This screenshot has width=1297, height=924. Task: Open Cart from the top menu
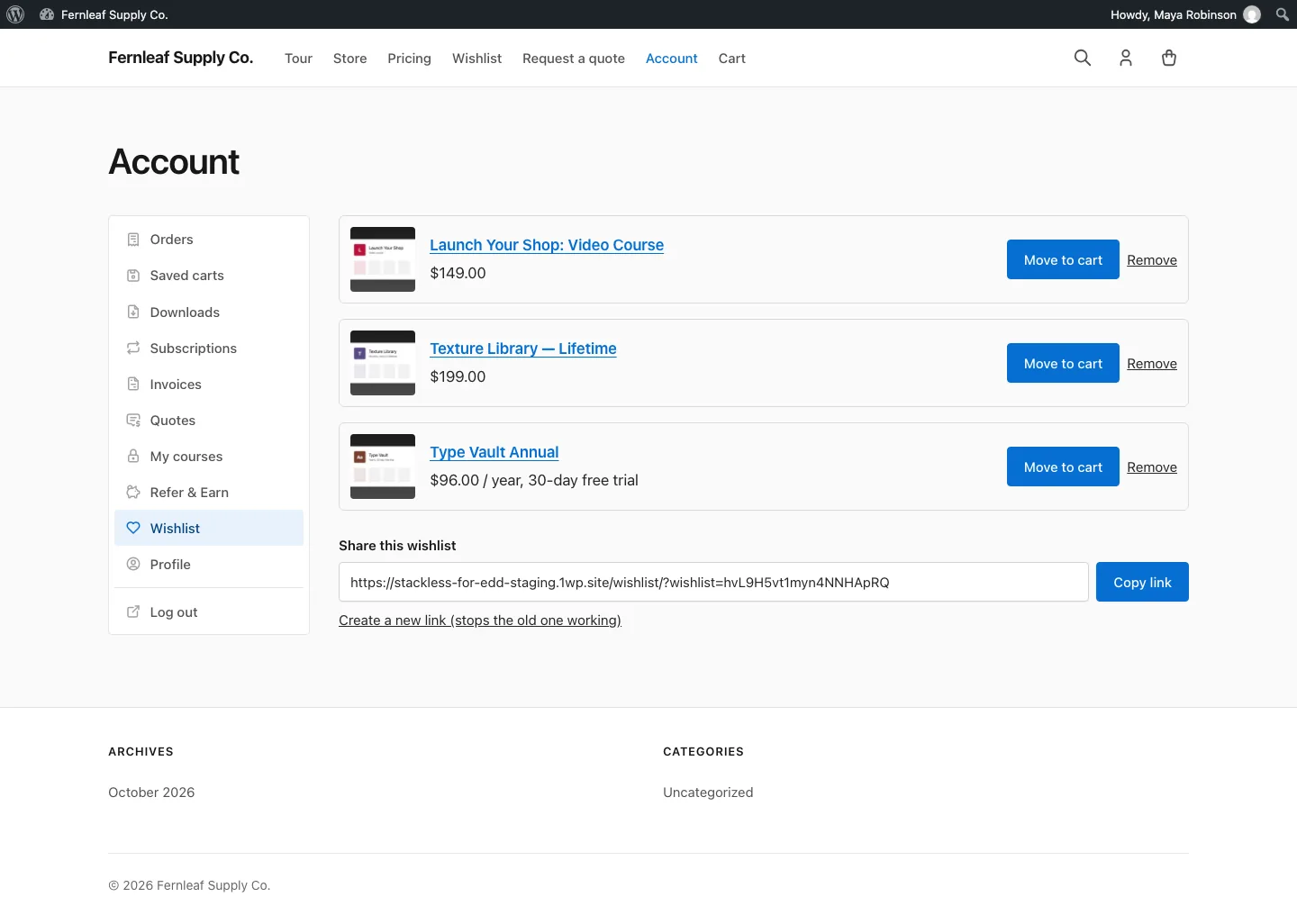(x=732, y=59)
